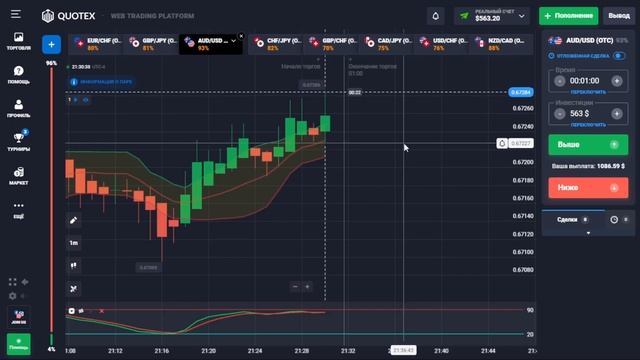Increase investment amount with plus
Viewport: 640px width, 360px height.
[617, 113]
